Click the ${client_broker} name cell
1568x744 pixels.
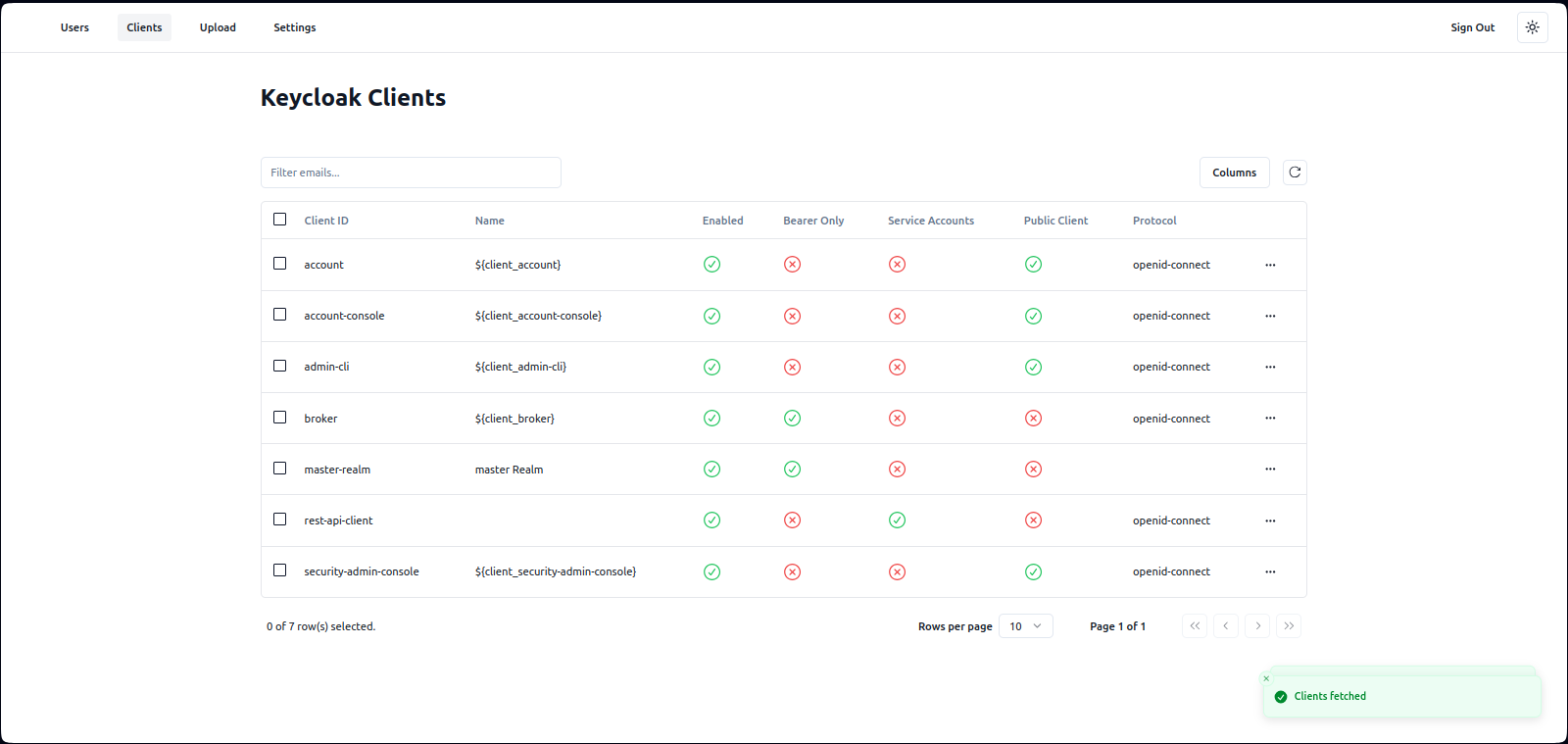514,419
